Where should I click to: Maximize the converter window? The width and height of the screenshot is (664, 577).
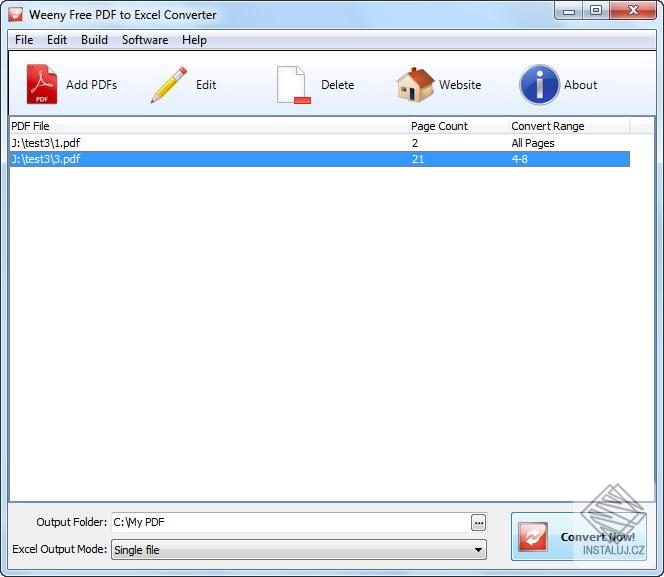(x=596, y=11)
